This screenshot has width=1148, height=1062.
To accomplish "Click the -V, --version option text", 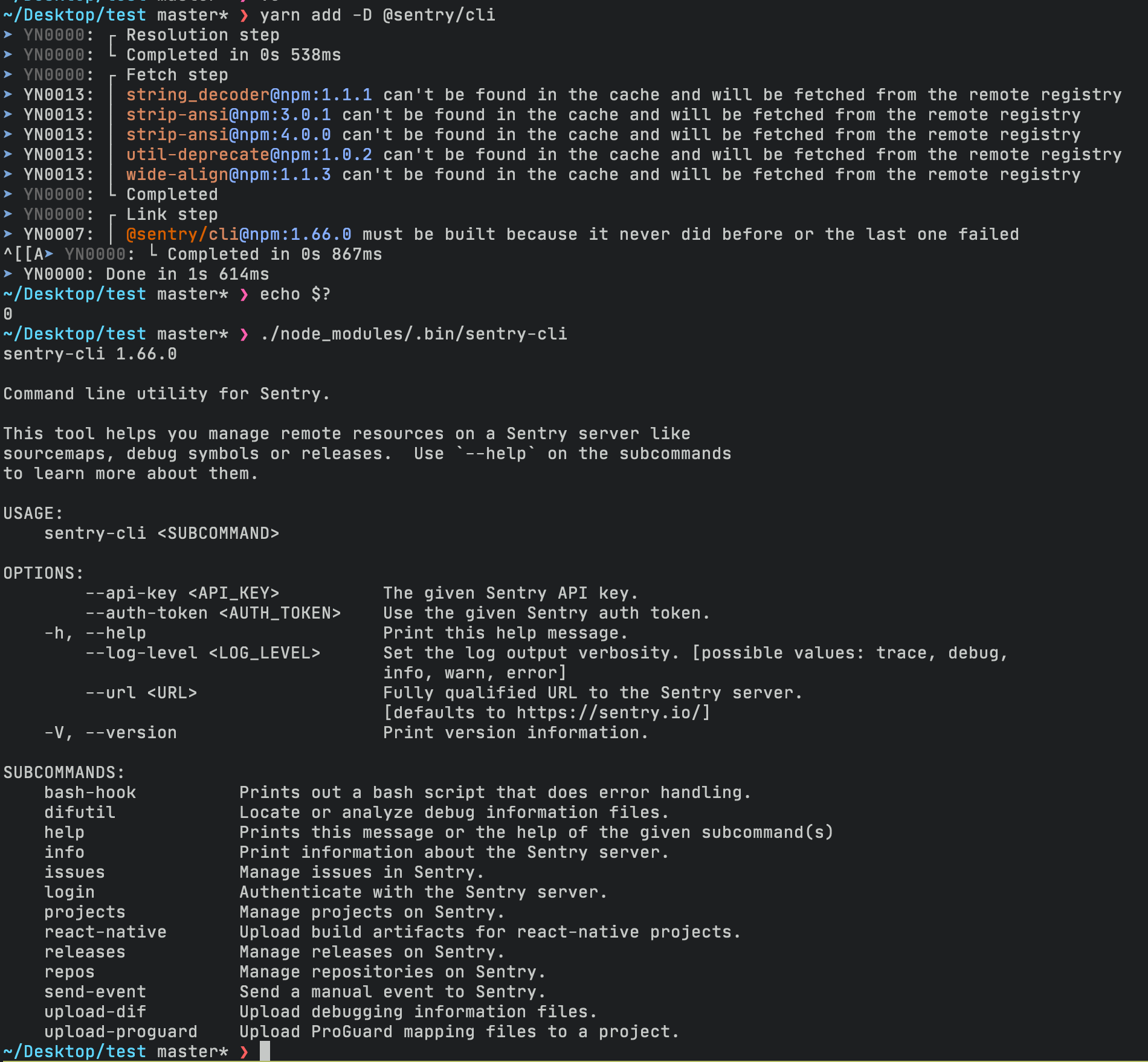I will click(x=109, y=732).
